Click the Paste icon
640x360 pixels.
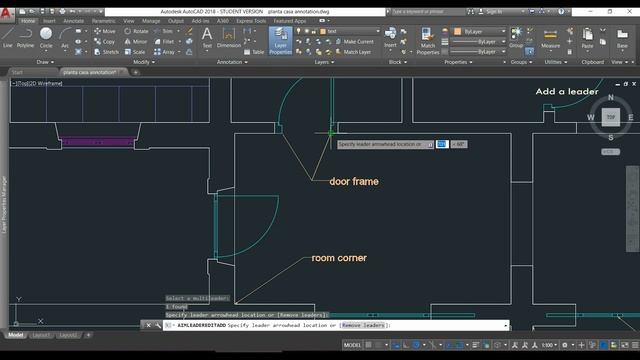(587, 39)
